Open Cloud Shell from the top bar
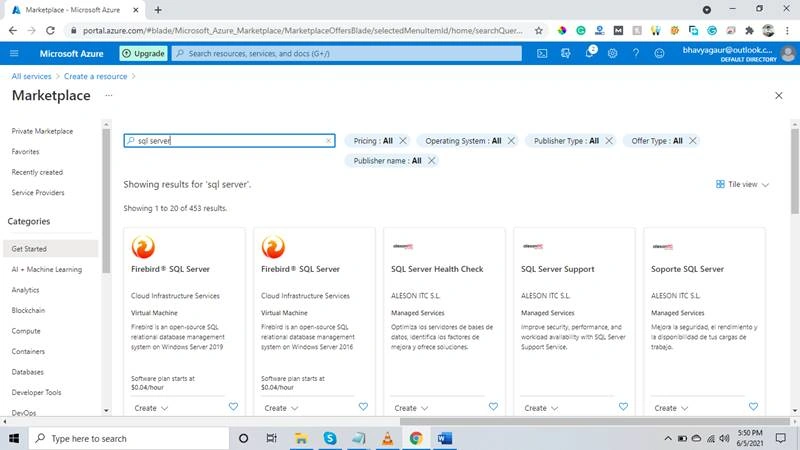This screenshot has width=800, height=450. pos(542,53)
